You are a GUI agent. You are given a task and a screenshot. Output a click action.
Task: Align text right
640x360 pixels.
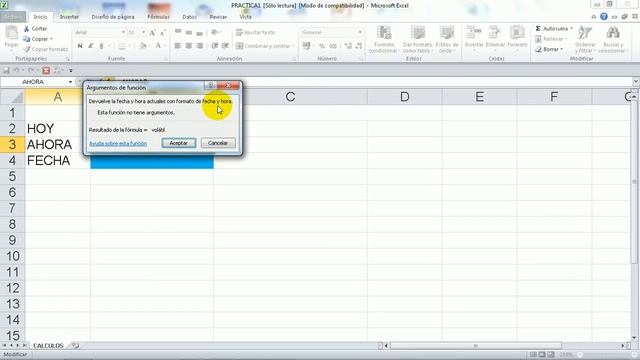pos(199,46)
